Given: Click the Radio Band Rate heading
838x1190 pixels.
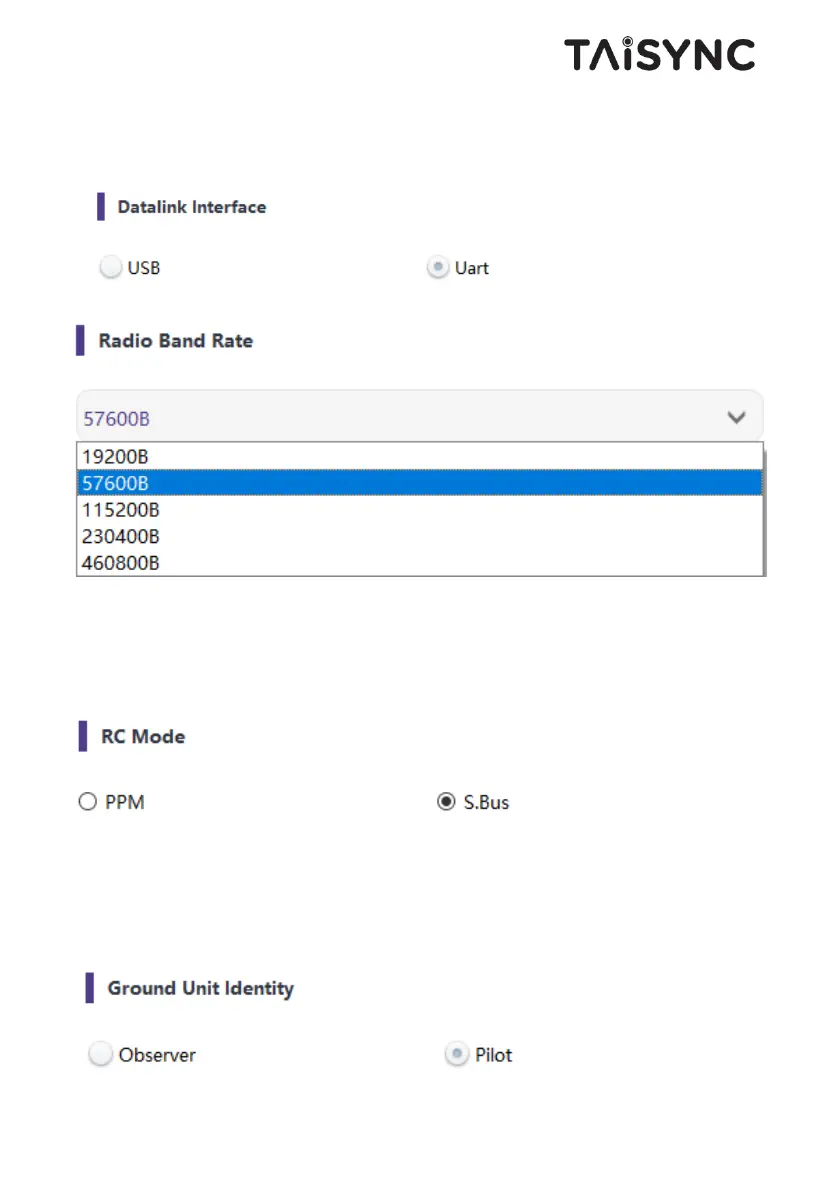Looking at the screenshot, I should click(176, 341).
